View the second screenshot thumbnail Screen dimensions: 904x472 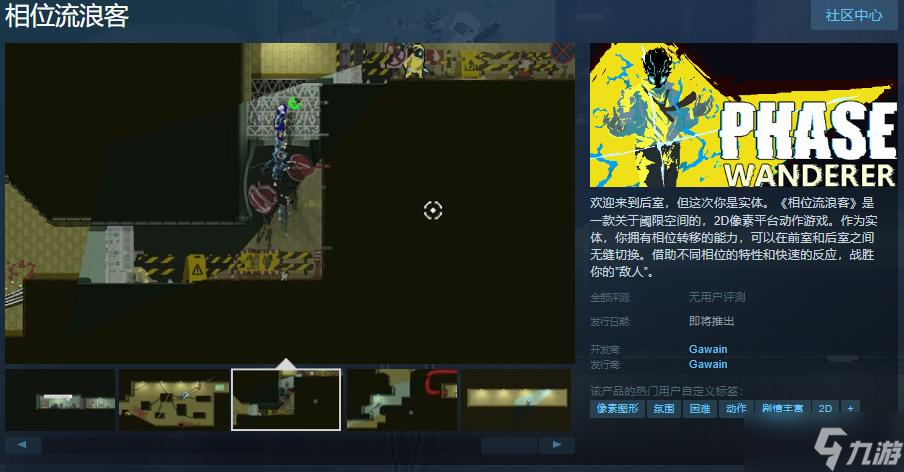point(173,400)
